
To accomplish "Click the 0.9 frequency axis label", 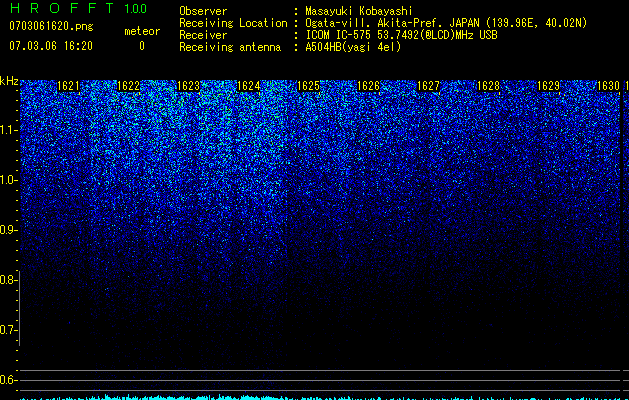I will [x=8, y=230].
